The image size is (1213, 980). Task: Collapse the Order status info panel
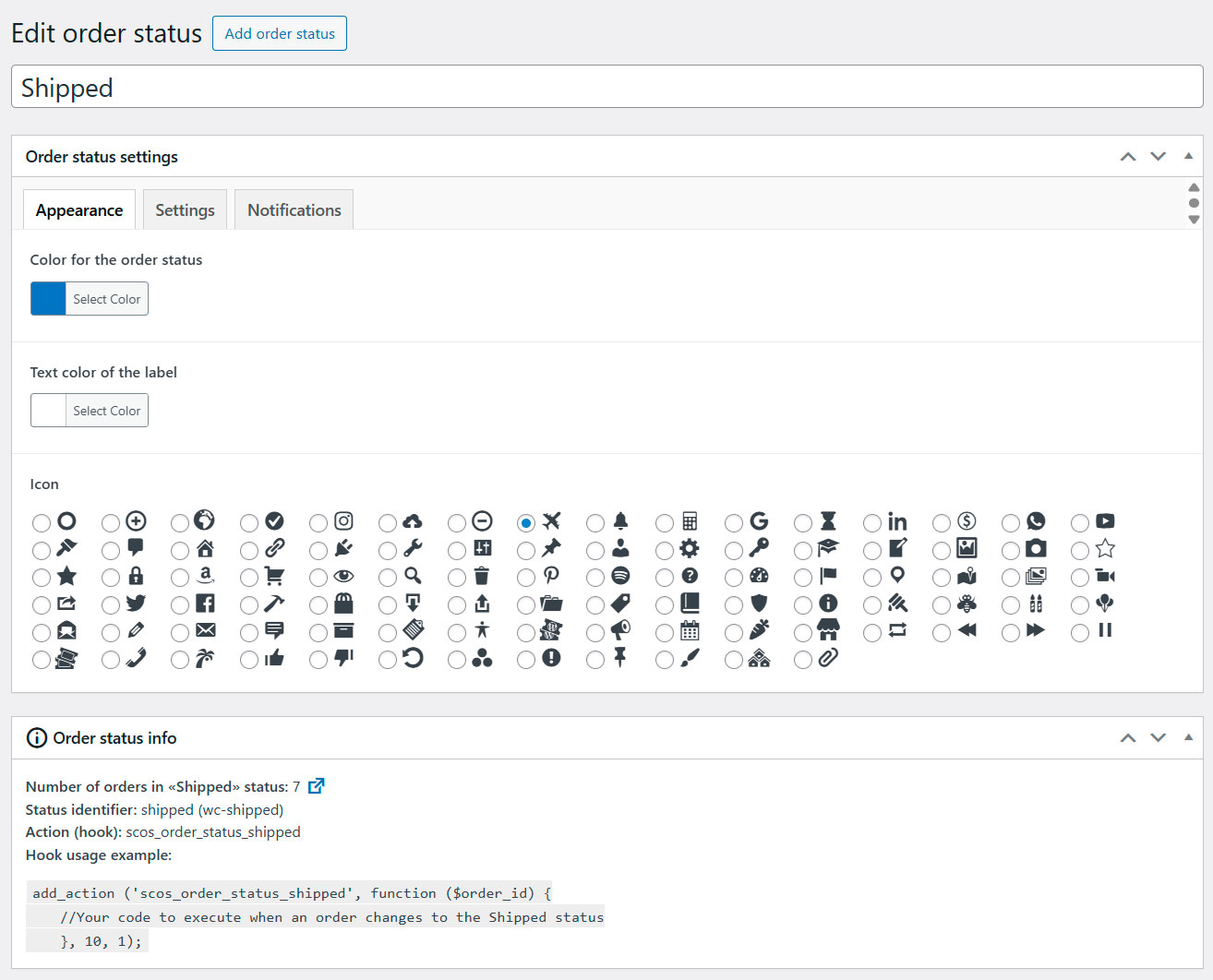point(1188,737)
